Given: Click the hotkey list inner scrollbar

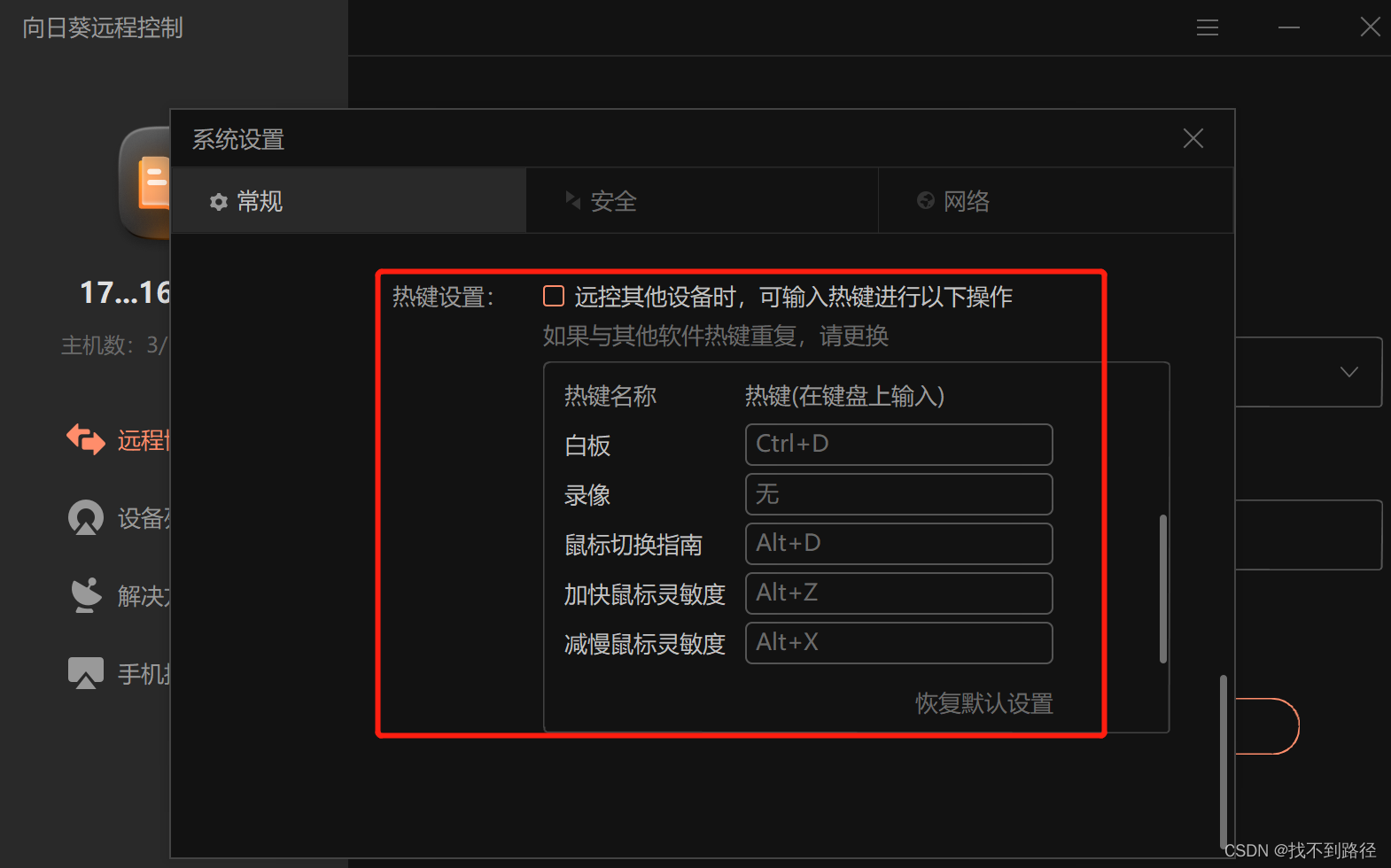Looking at the screenshot, I should coord(1162,589).
